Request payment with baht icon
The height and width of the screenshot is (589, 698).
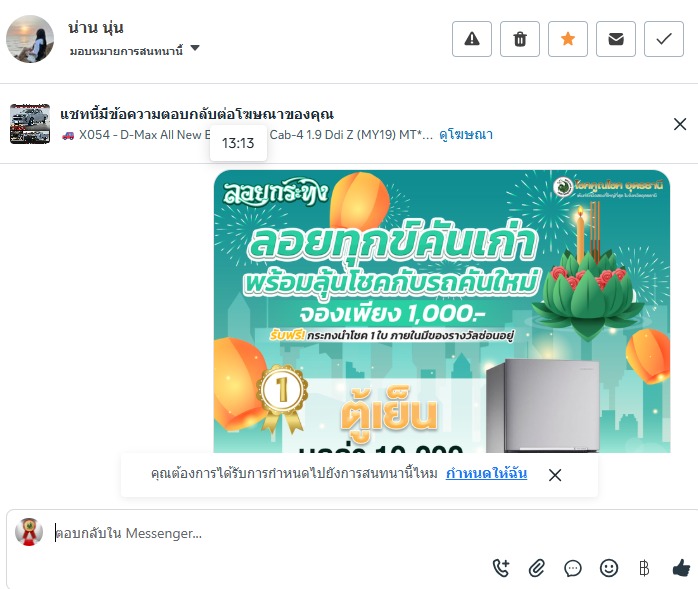pos(644,568)
